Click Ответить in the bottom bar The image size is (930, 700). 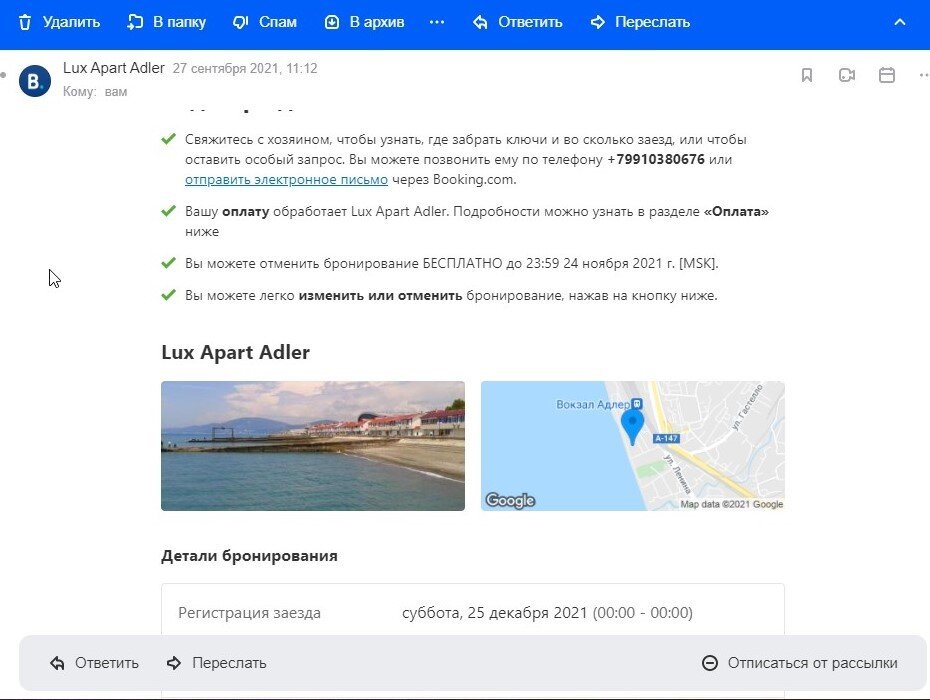(x=94, y=663)
